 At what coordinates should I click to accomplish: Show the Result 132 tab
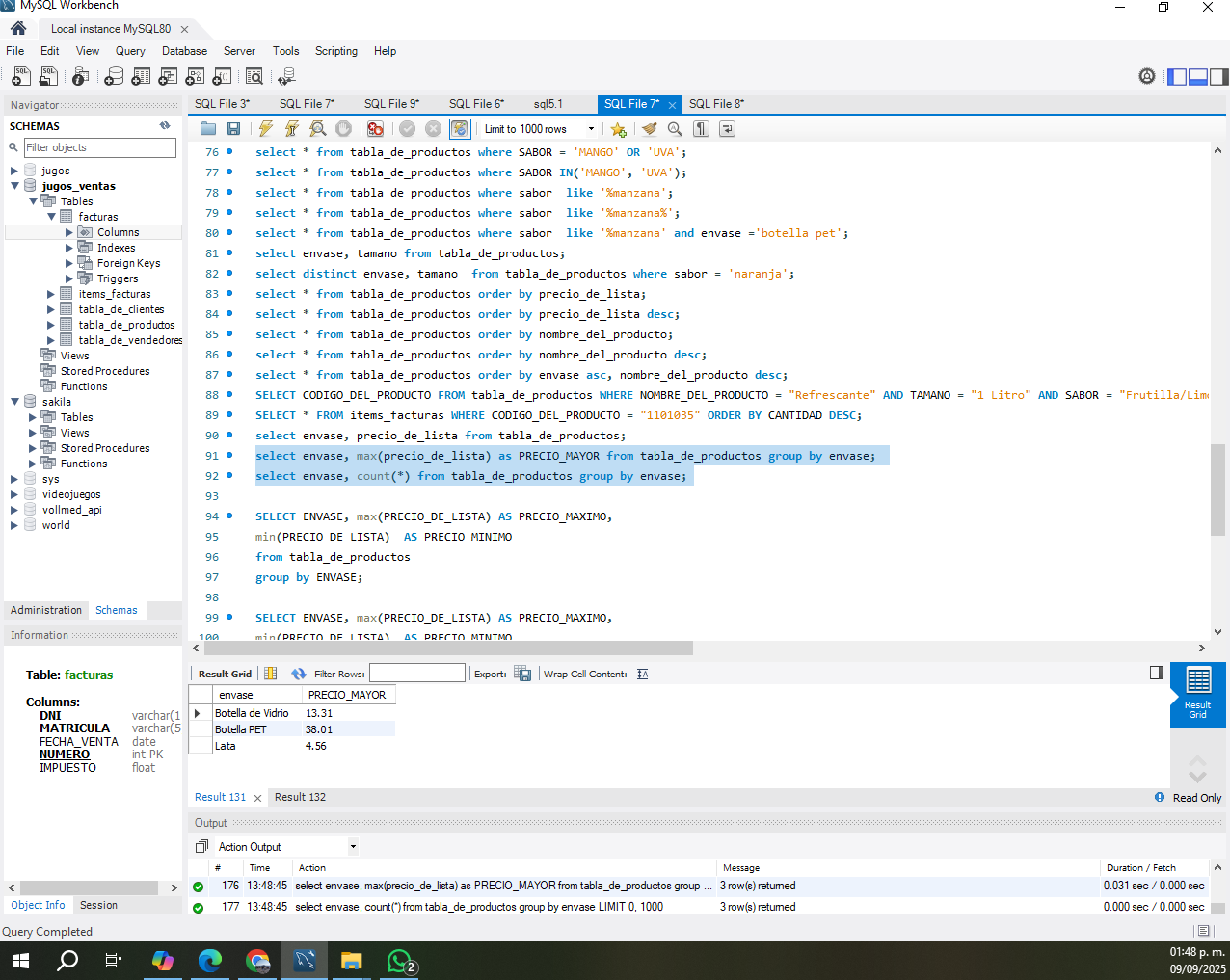(300, 797)
